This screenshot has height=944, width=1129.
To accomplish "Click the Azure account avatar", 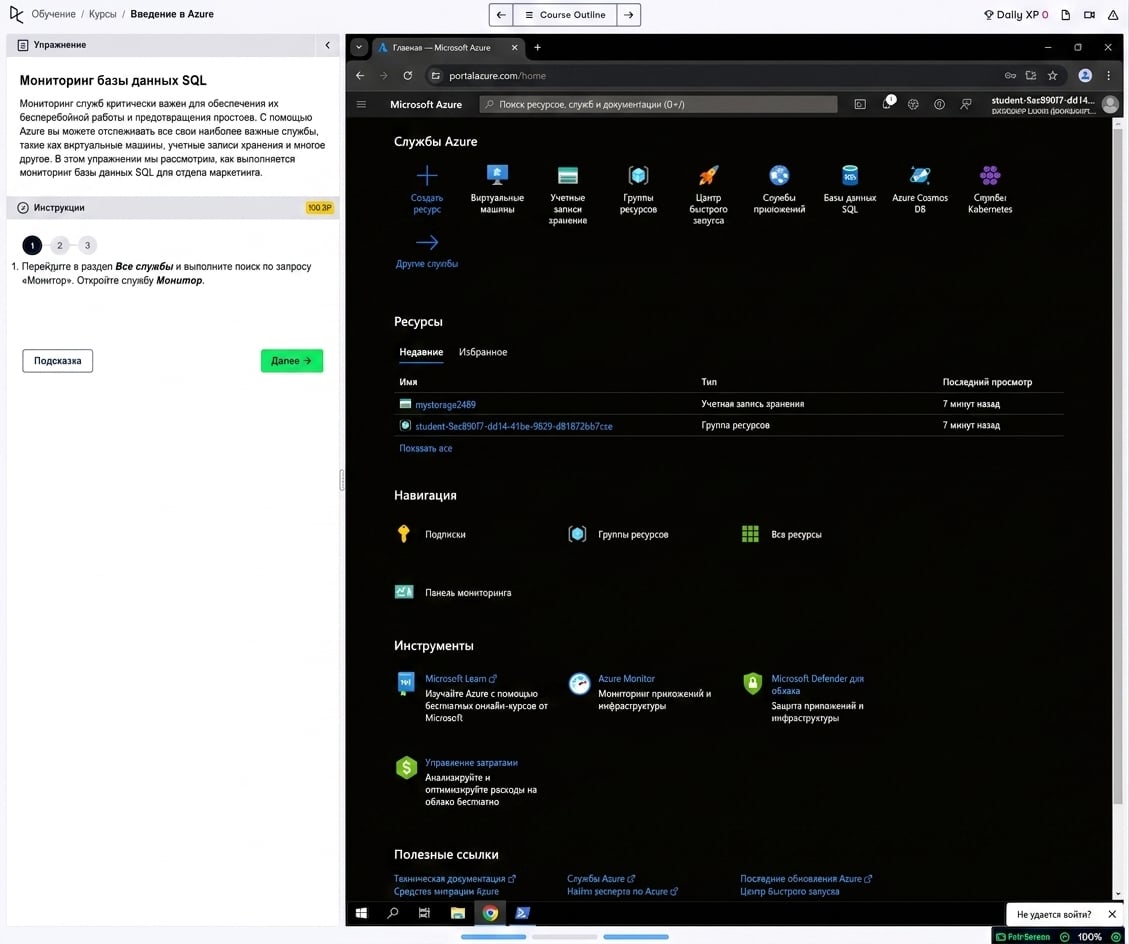I will [1110, 105].
